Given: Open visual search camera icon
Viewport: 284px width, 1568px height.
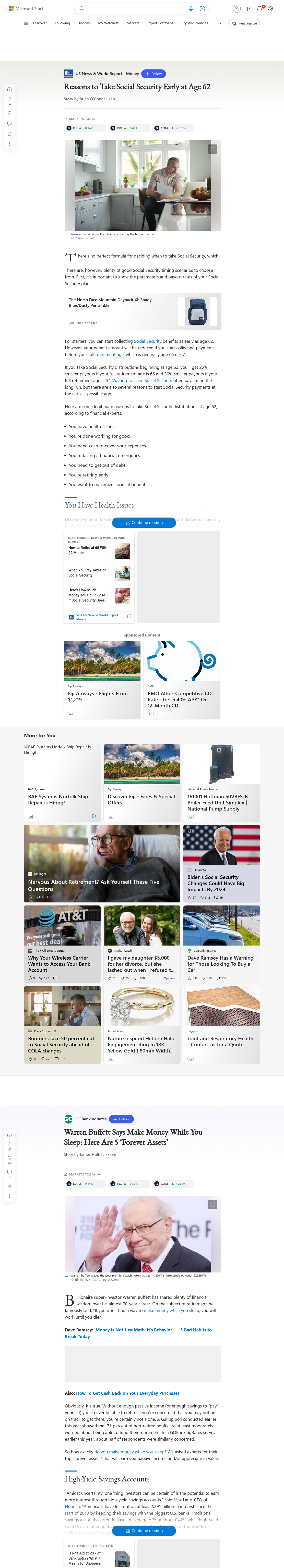Looking at the screenshot, I should (x=202, y=8).
